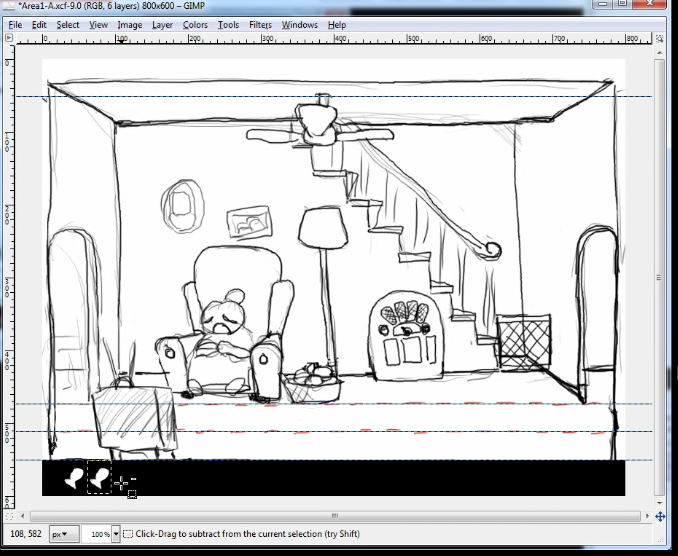Click the vertical scrollbar thumb
The height and width of the screenshot is (556, 678).
[659, 278]
